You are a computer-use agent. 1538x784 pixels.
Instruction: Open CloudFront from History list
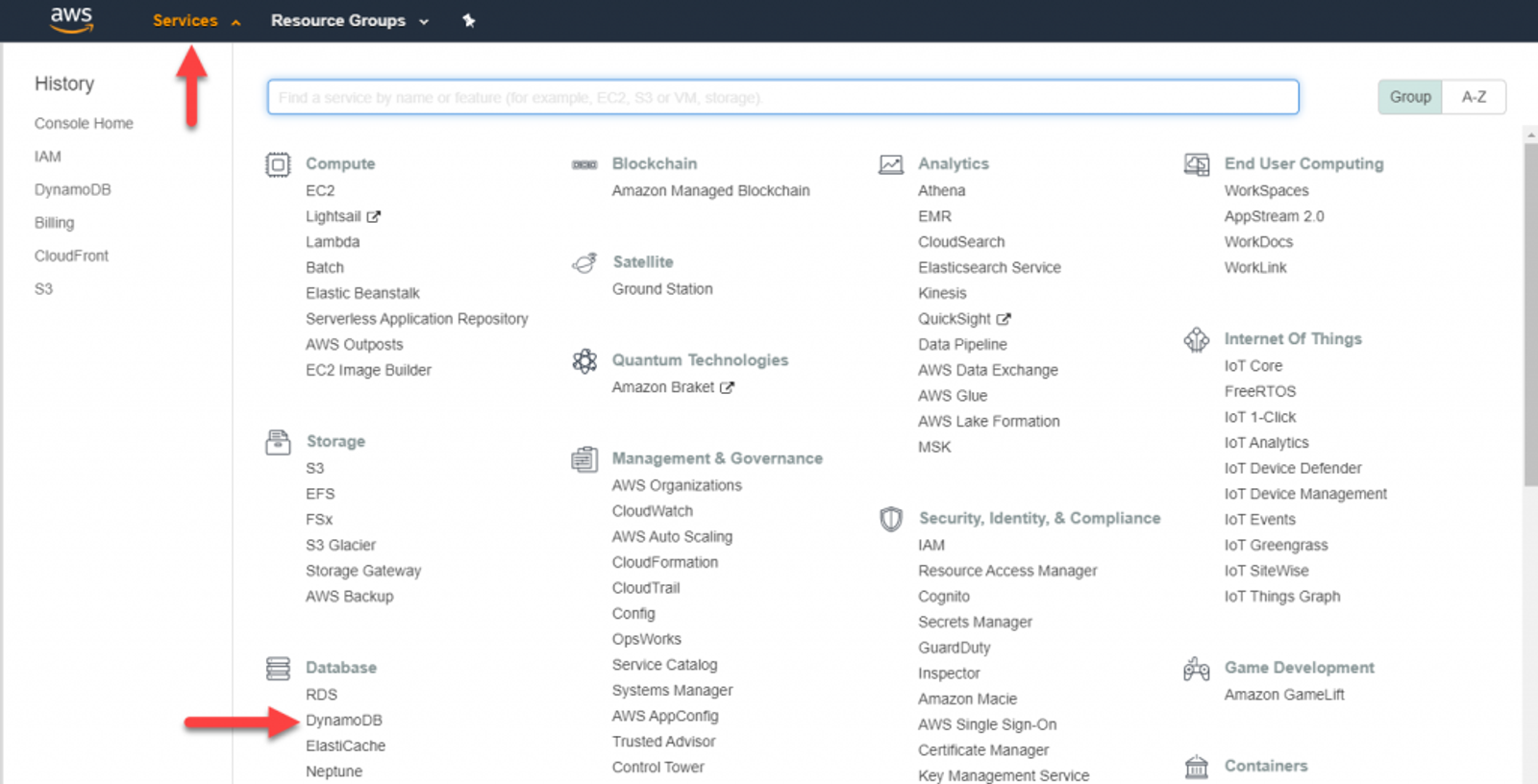pos(71,256)
